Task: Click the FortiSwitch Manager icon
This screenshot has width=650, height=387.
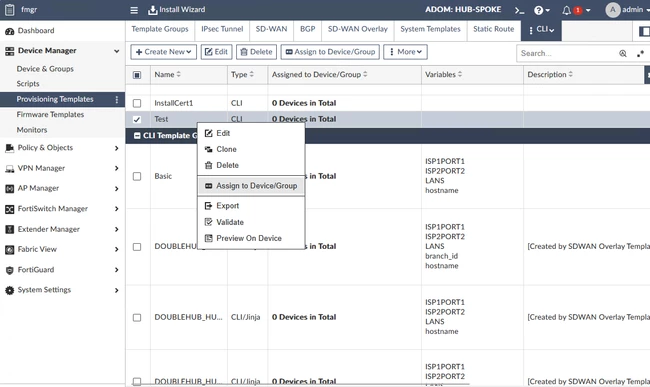Action: (x=9, y=209)
